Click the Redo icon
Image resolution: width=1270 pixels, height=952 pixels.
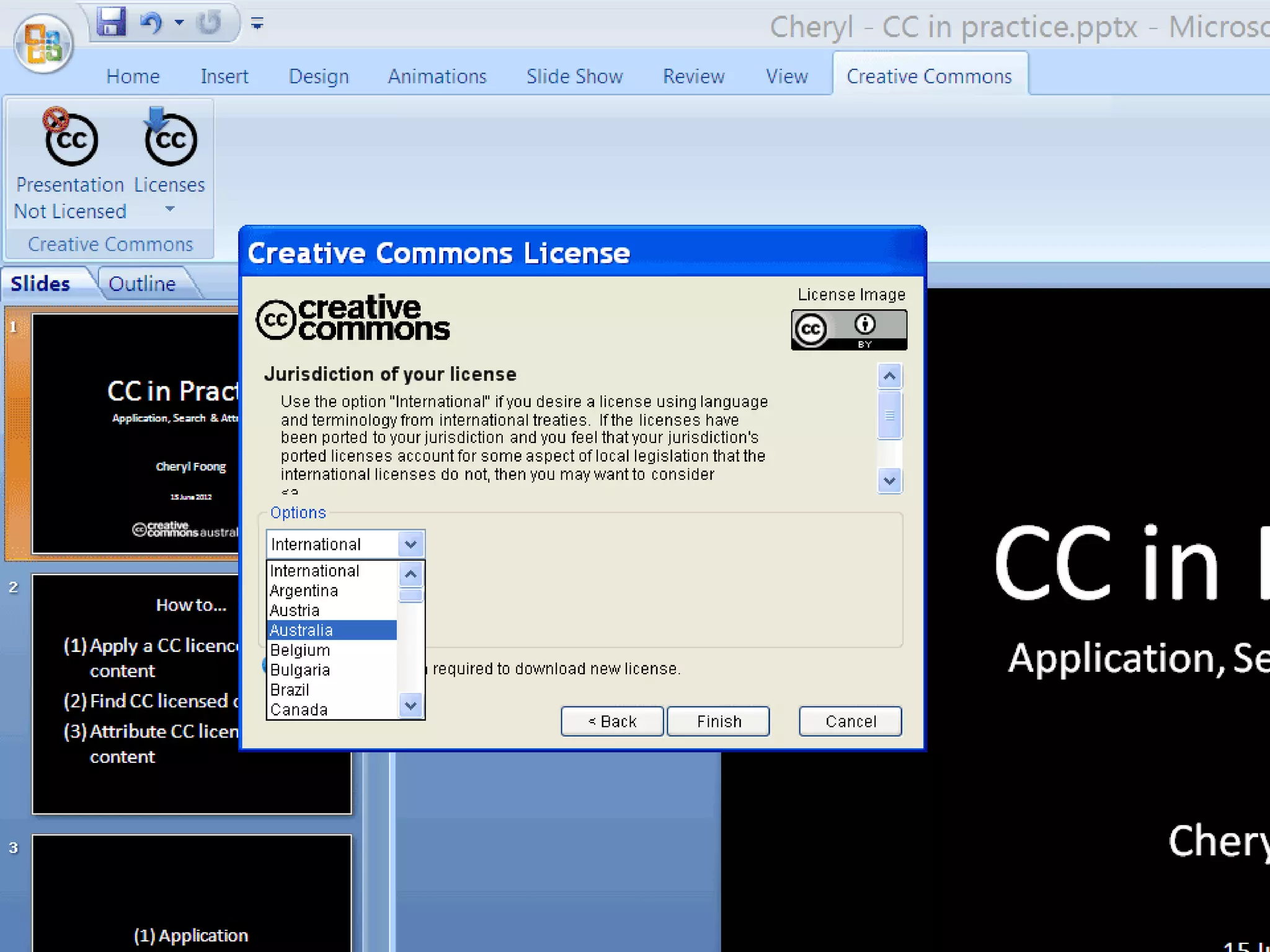pos(209,24)
